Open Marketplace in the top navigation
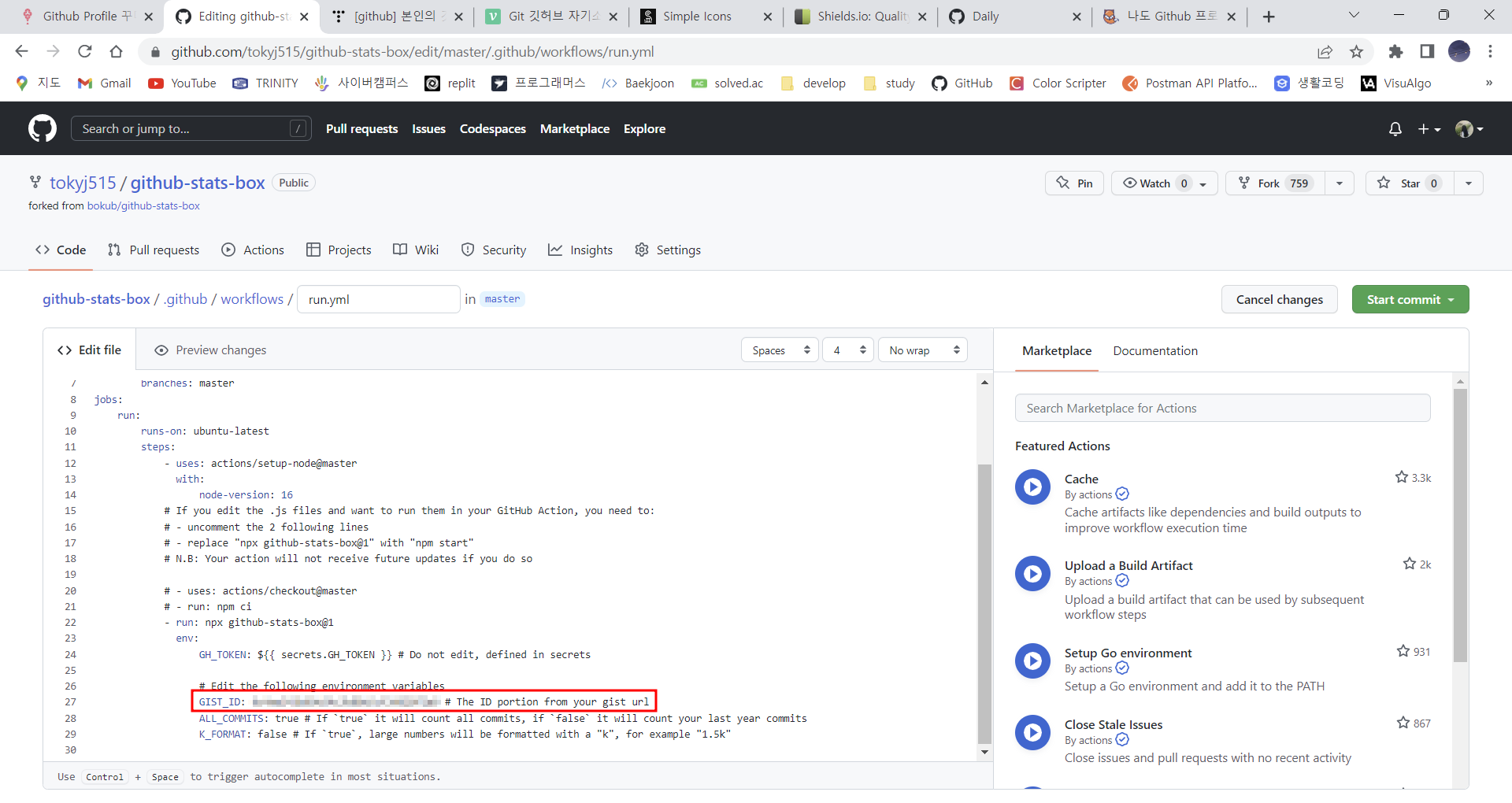Screen dimensions: 1512x803 [574, 128]
